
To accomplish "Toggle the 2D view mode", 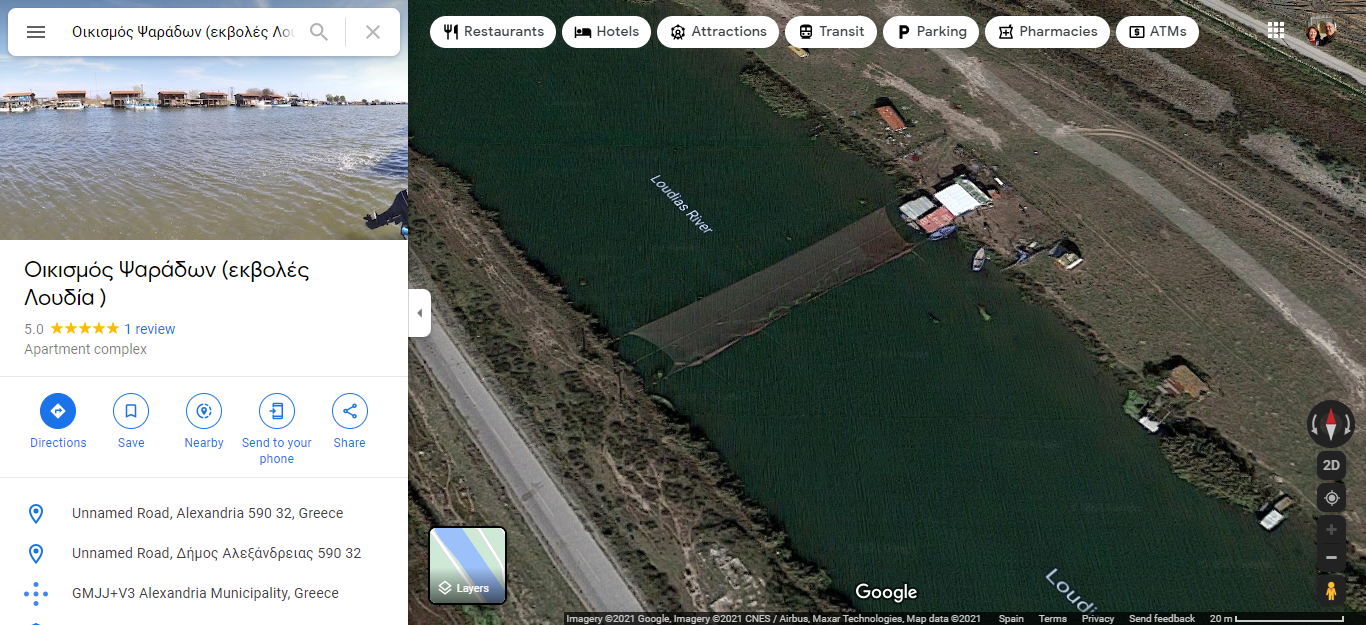I will [1331, 465].
